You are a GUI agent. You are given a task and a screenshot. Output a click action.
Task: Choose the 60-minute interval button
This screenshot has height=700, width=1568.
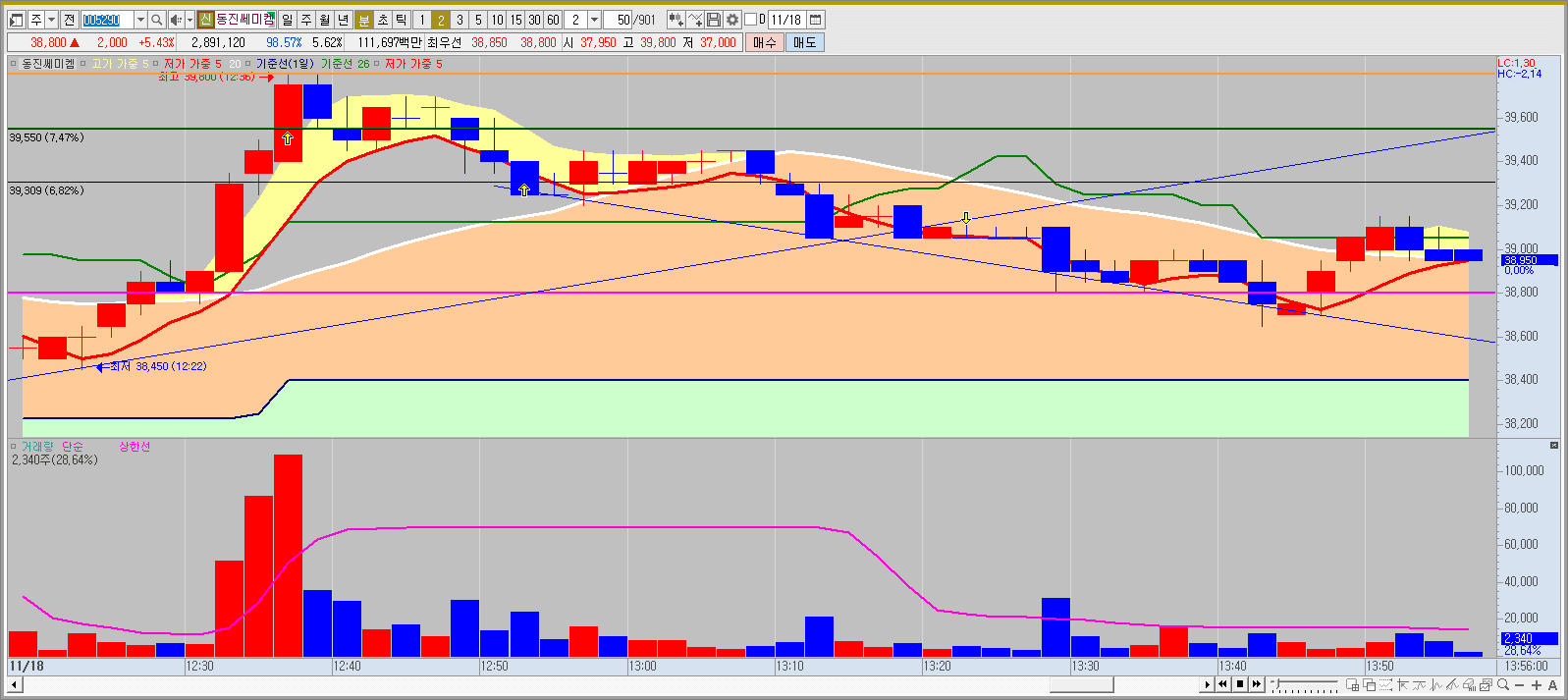(553, 20)
